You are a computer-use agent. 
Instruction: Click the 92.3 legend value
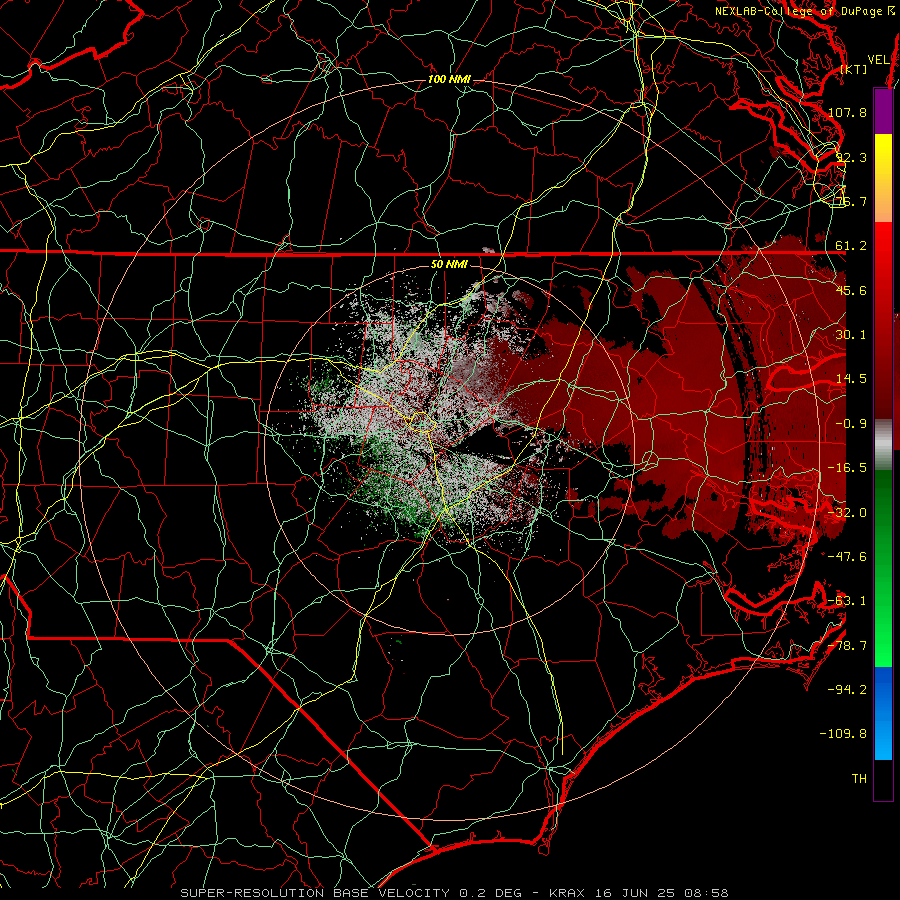[851, 157]
